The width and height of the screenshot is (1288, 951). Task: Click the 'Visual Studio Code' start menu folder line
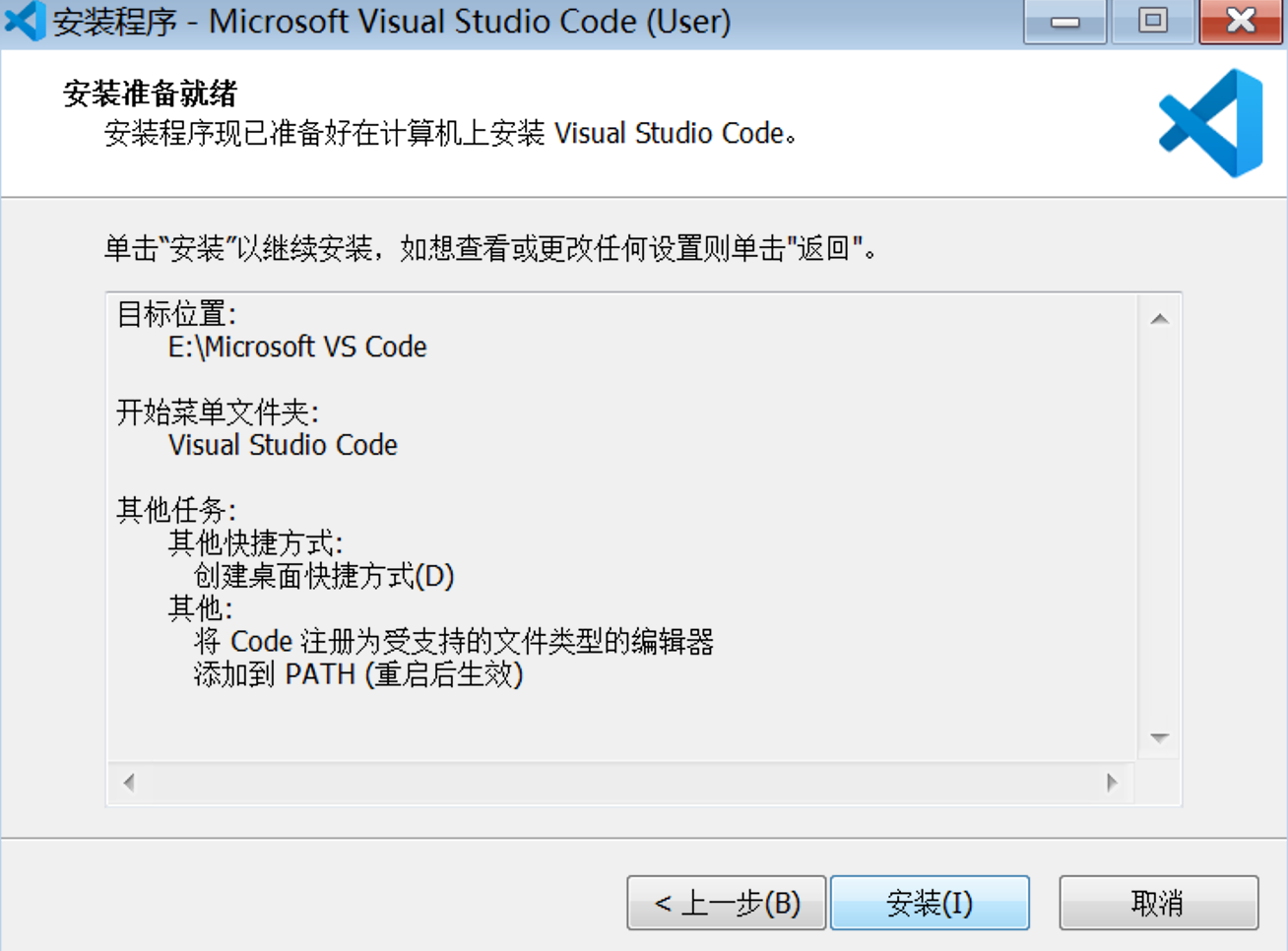(283, 445)
